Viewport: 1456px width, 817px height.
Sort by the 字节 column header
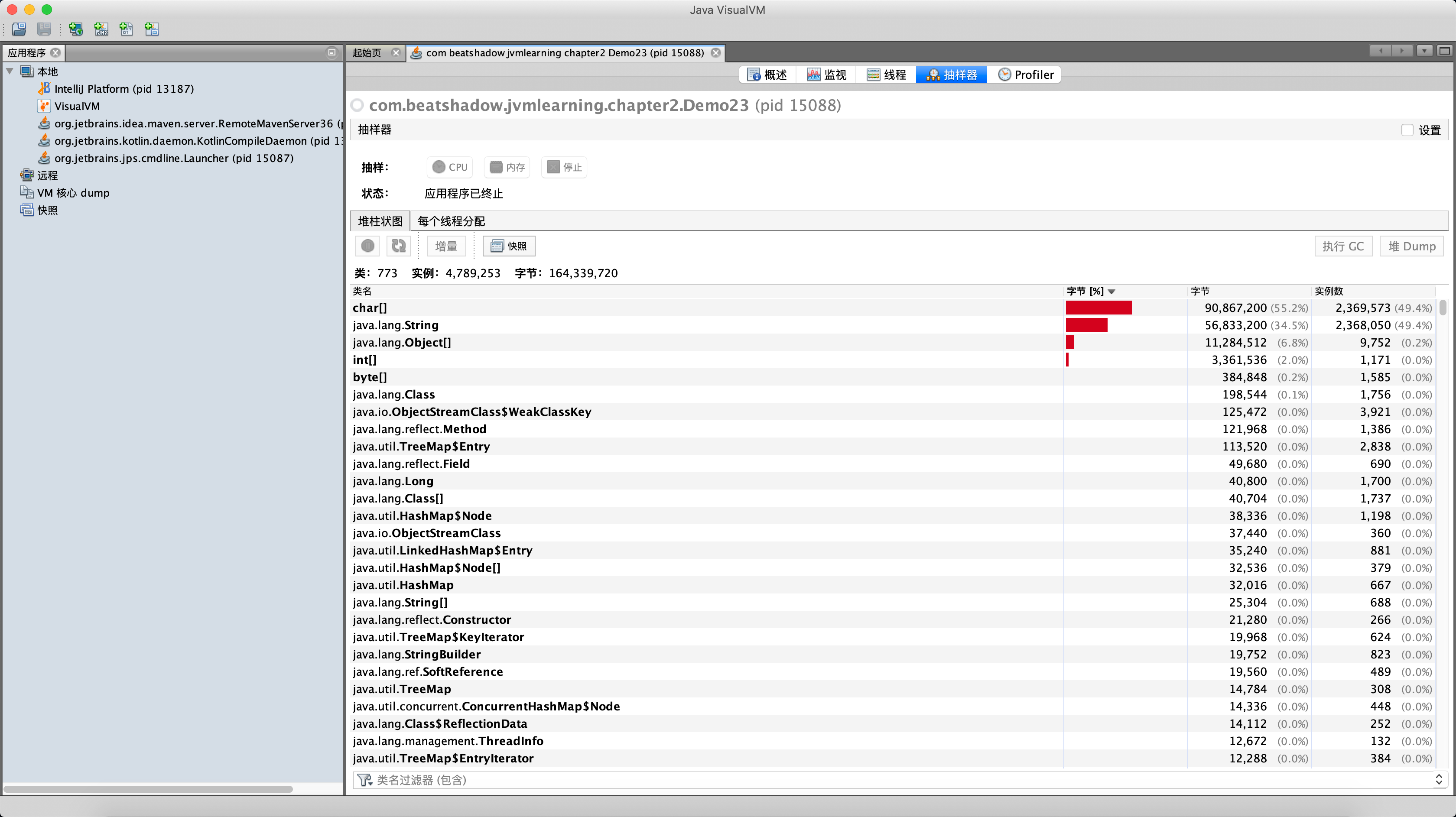click(1249, 291)
